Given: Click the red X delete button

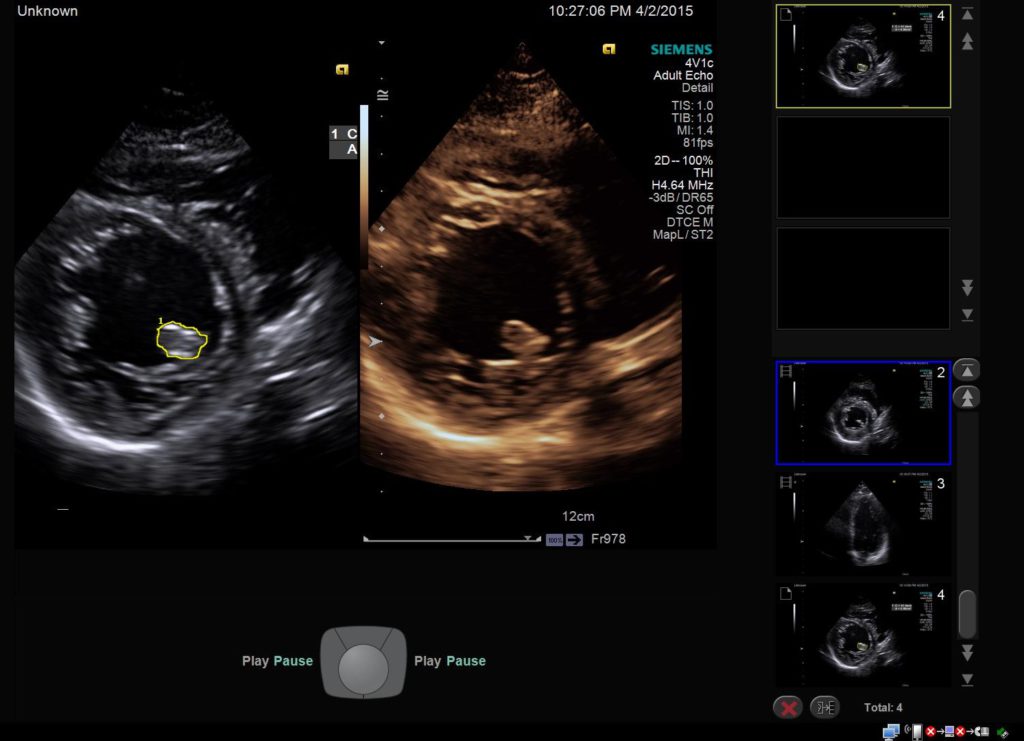Looking at the screenshot, I should click(788, 707).
